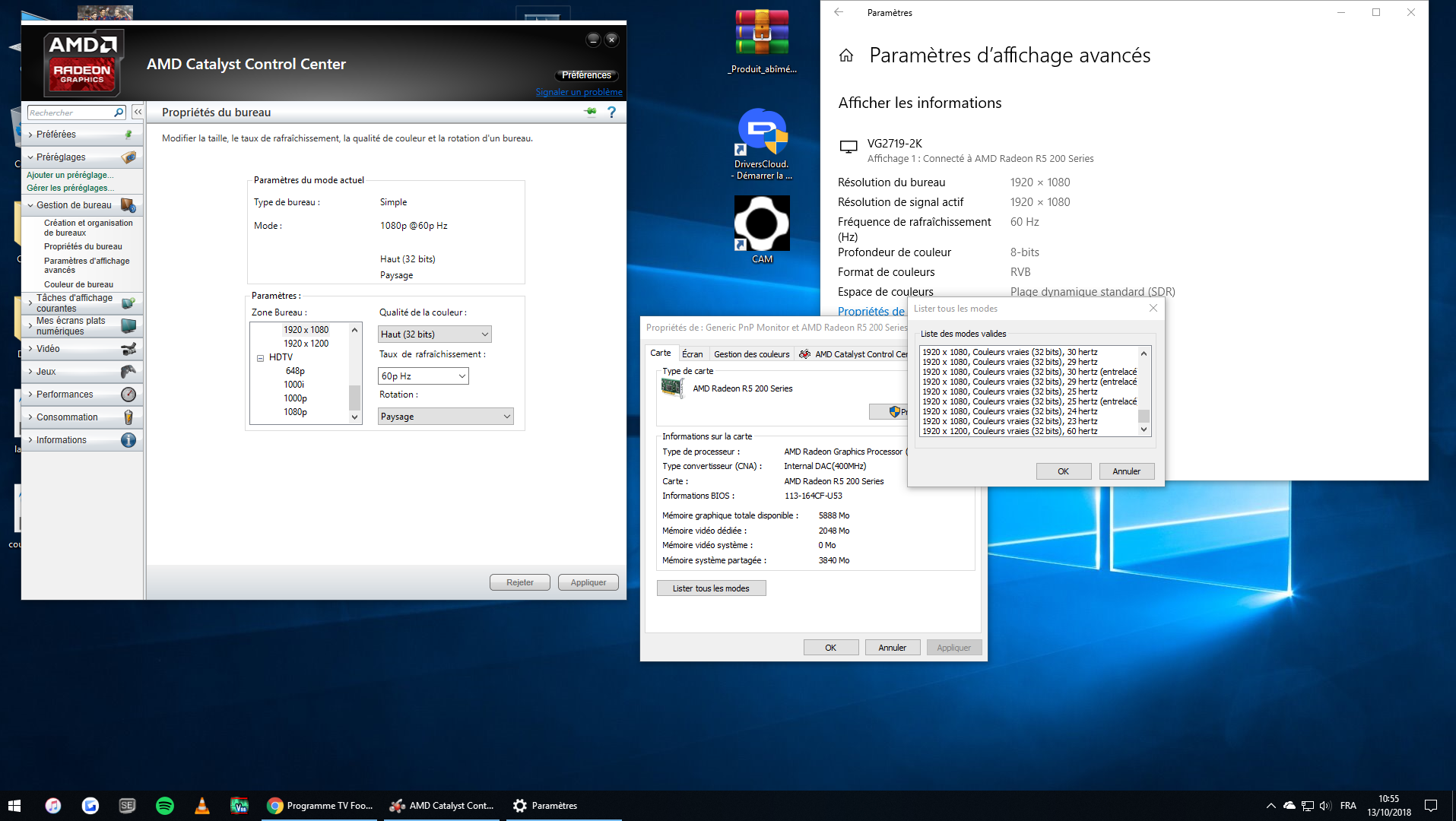Image resolution: width=1456 pixels, height=821 pixels.
Task: Click OK in Lister tous les modes dialog
Action: (x=1064, y=471)
